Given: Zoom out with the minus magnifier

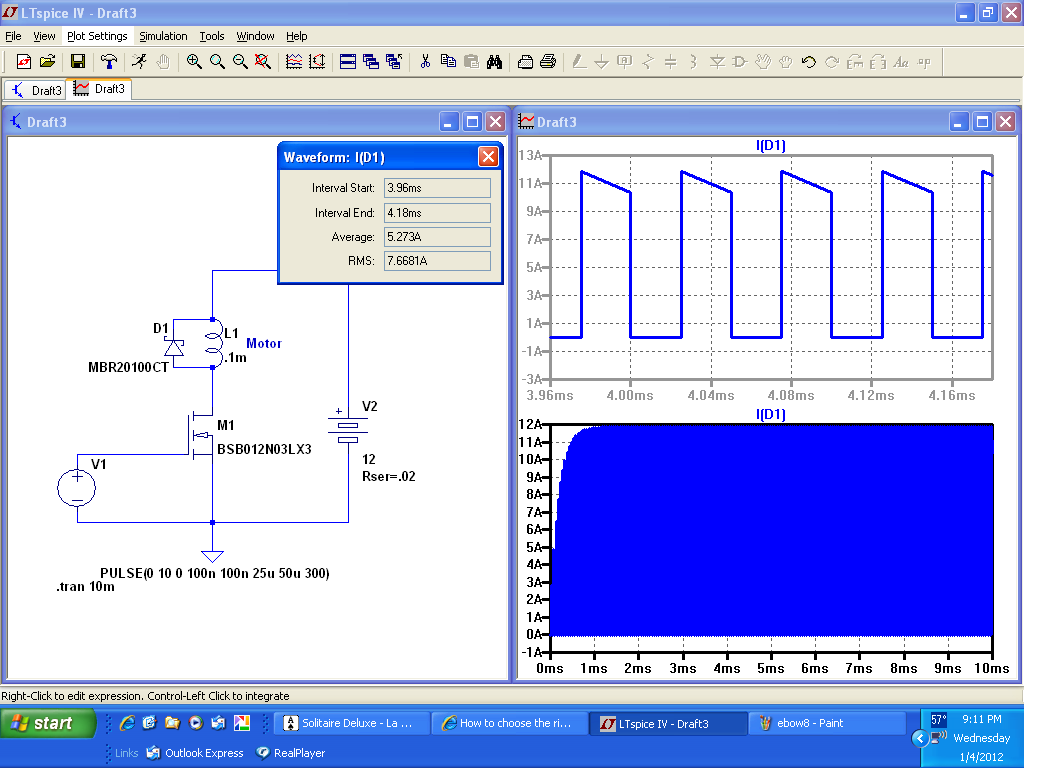Looking at the screenshot, I should point(240,62).
